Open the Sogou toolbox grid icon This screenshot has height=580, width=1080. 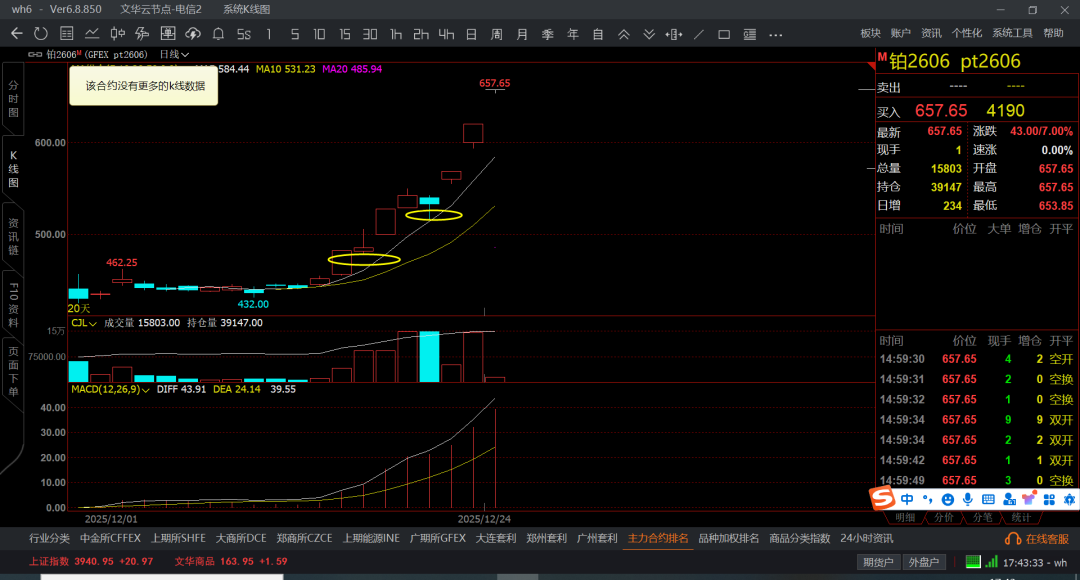pos(1049,499)
